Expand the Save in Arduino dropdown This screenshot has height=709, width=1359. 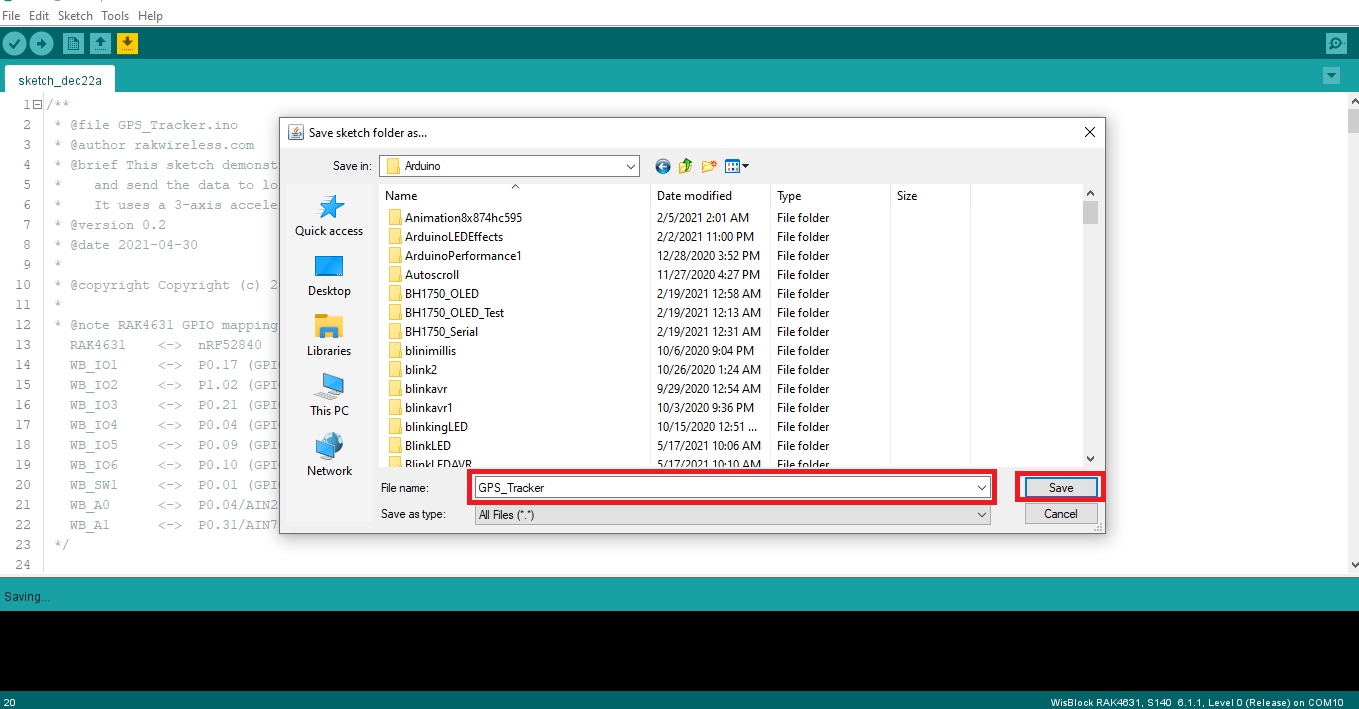tap(630, 166)
